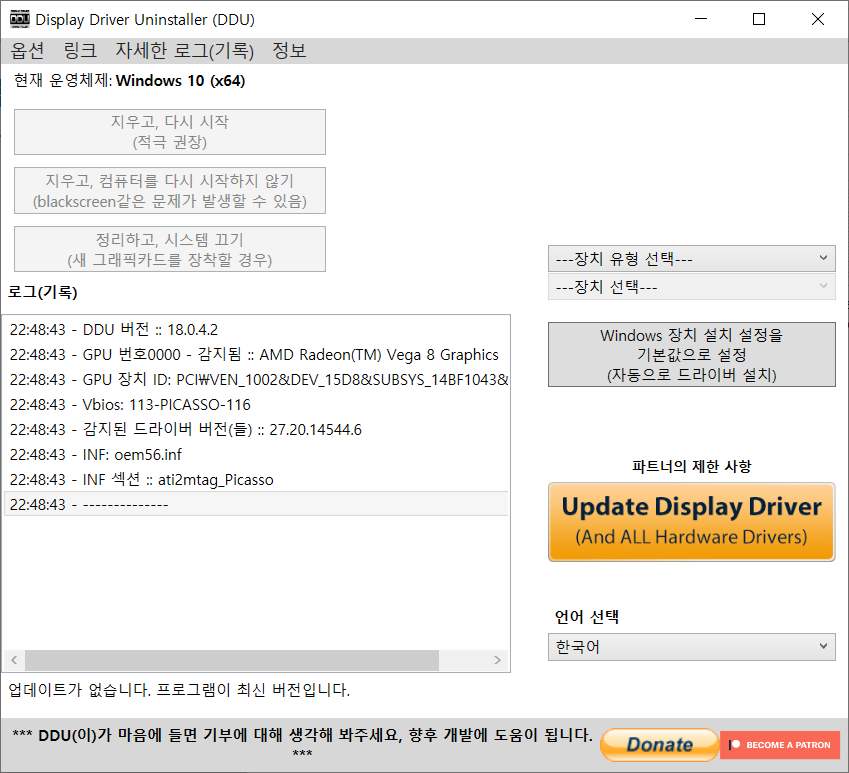Click the Donate PayPal icon
Image resolution: width=849 pixels, height=773 pixels.
coord(659,744)
